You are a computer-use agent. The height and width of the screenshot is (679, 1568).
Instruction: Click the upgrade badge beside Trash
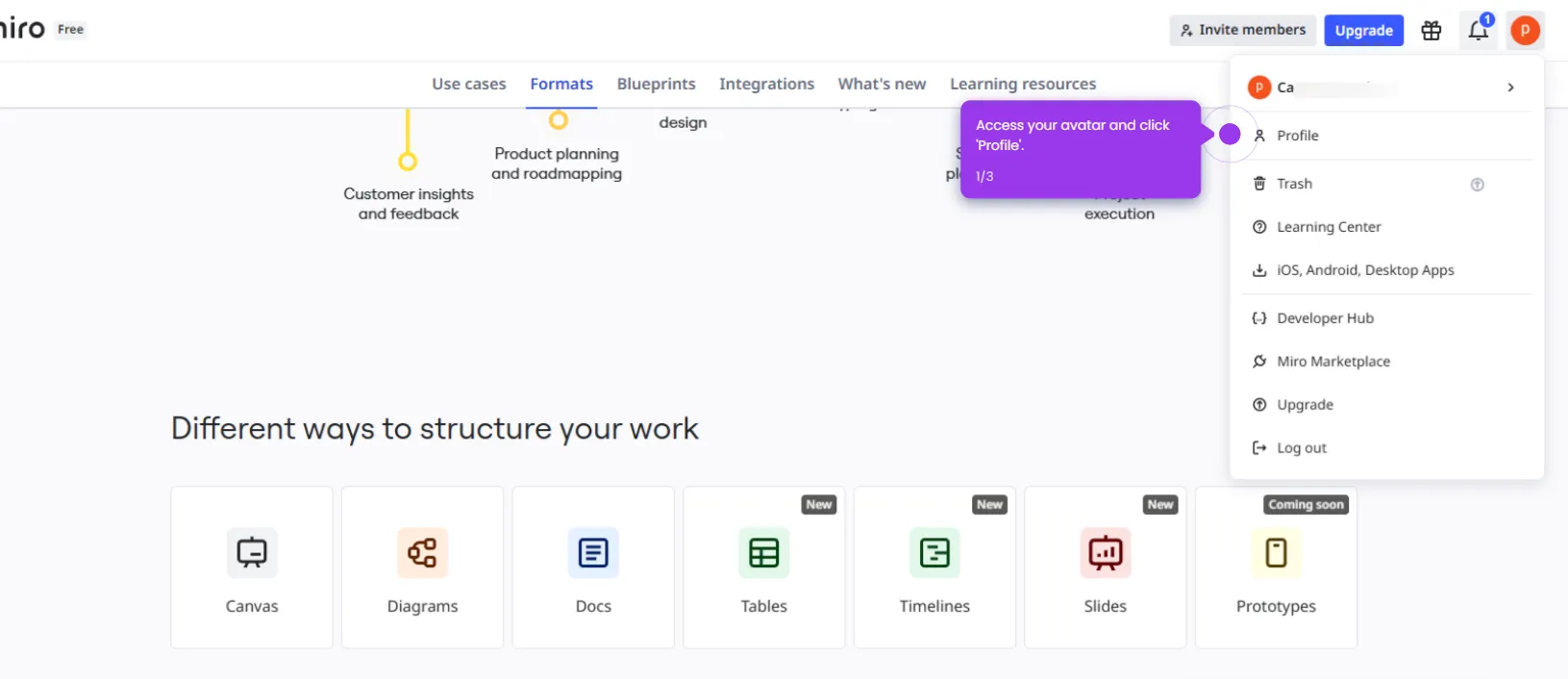pyautogui.click(x=1478, y=185)
